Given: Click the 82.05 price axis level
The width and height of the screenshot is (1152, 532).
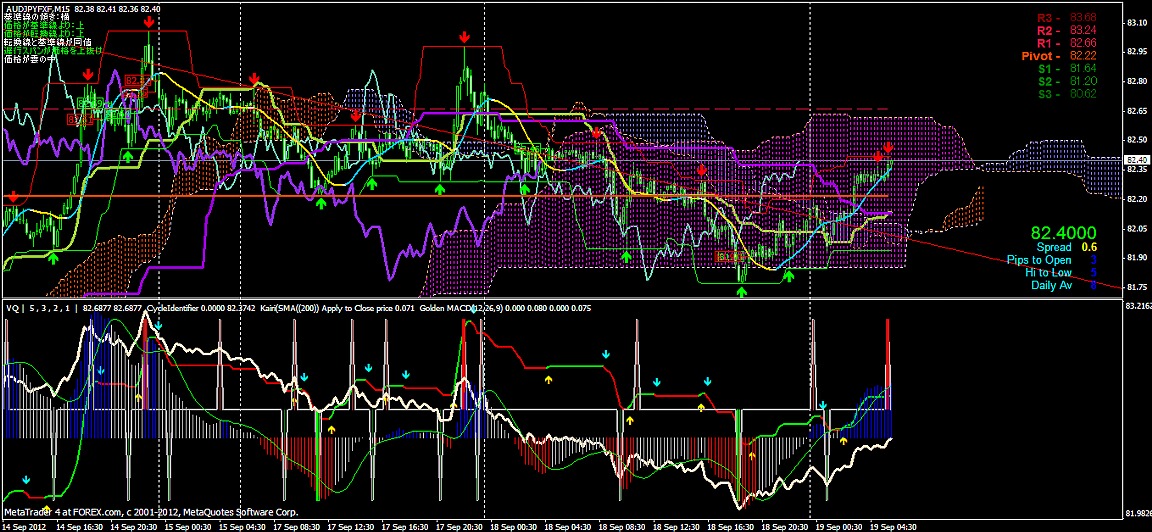Looking at the screenshot, I should [1136, 228].
